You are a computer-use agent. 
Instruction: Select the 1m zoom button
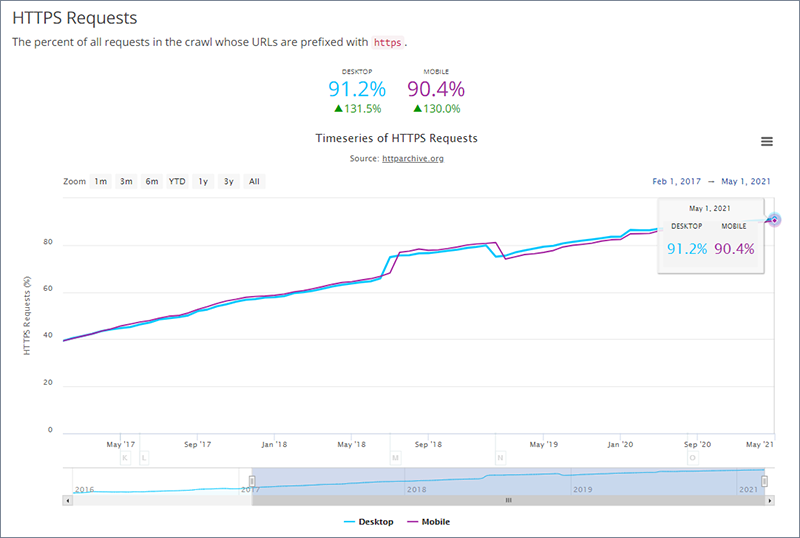coord(101,181)
